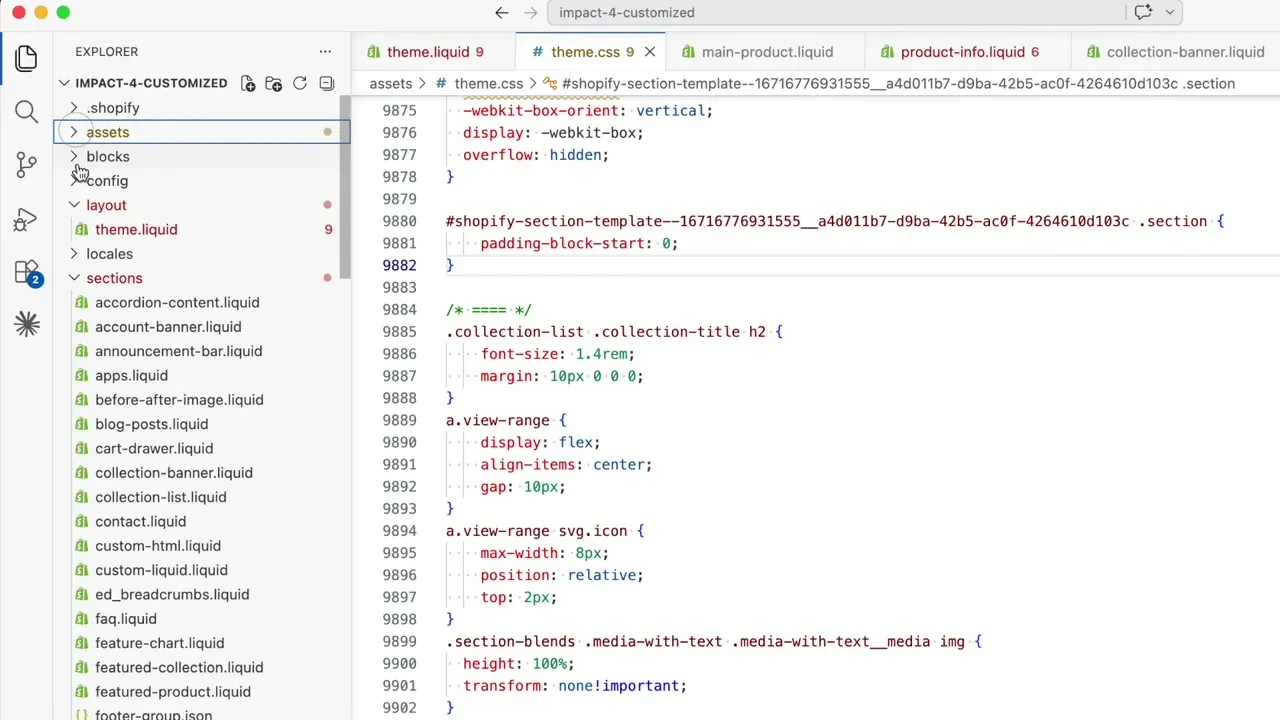Go forward with the navigation arrow
This screenshot has height=720, width=1280.
point(530,13)
